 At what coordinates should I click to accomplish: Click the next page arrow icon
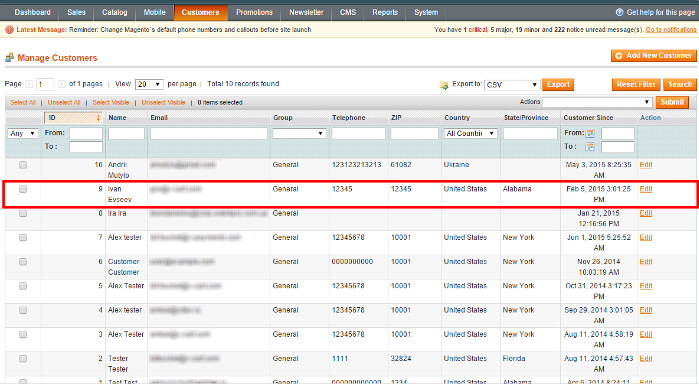(62, 84)
